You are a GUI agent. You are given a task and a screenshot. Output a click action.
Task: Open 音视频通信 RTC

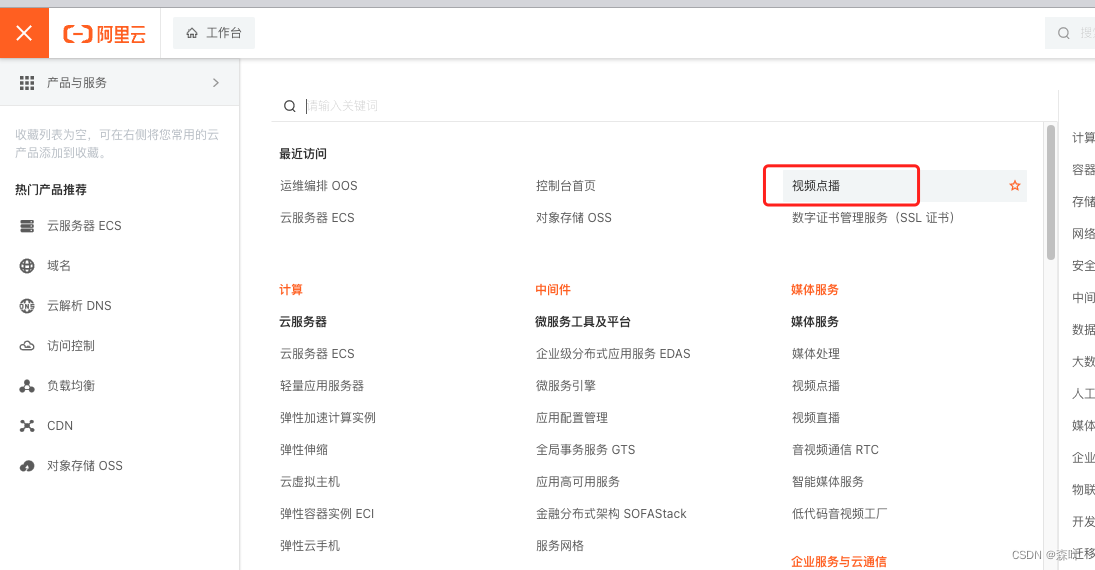point(835,450)
